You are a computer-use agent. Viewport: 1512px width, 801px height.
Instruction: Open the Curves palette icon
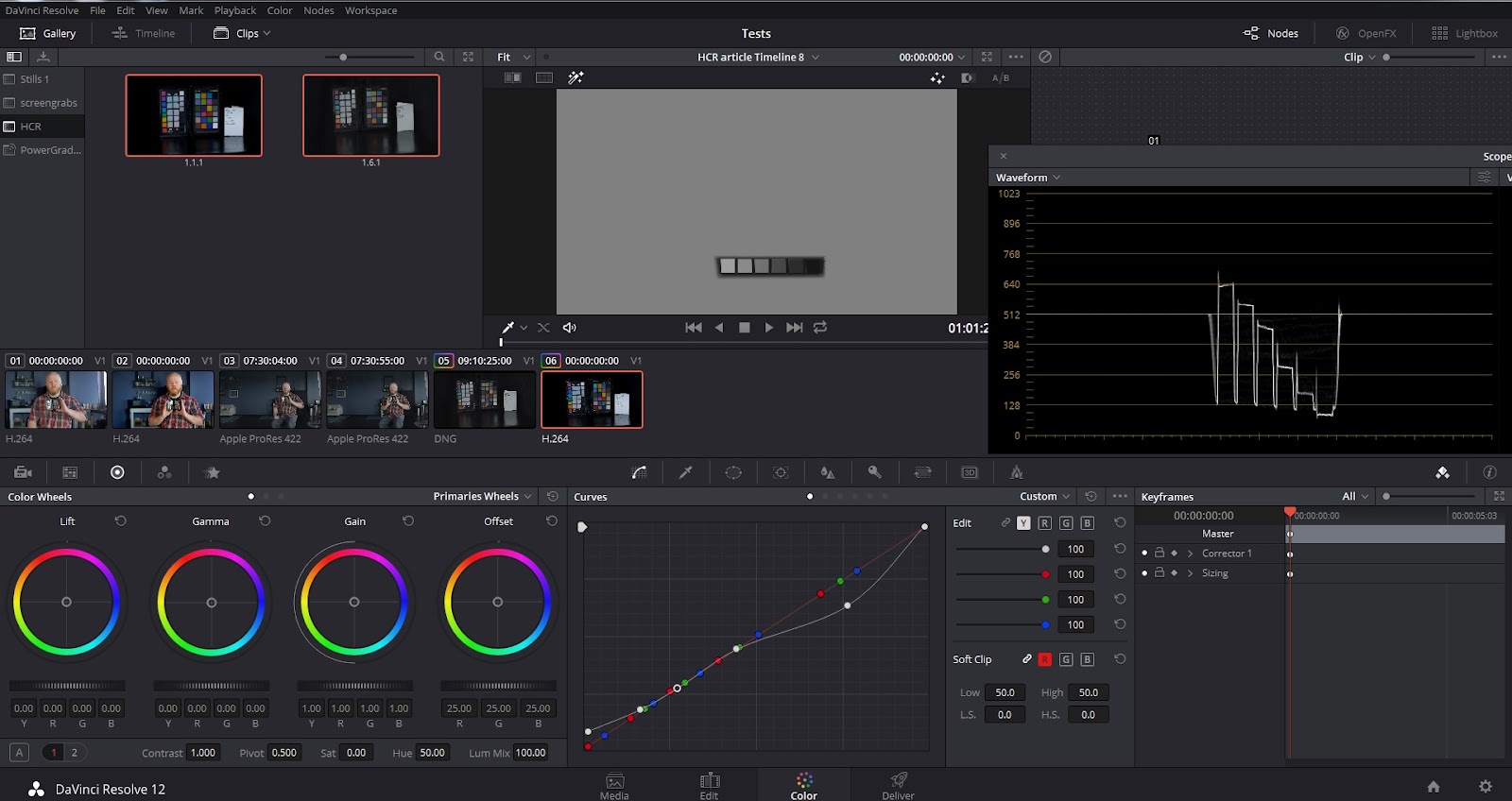(x=640, y=472)
